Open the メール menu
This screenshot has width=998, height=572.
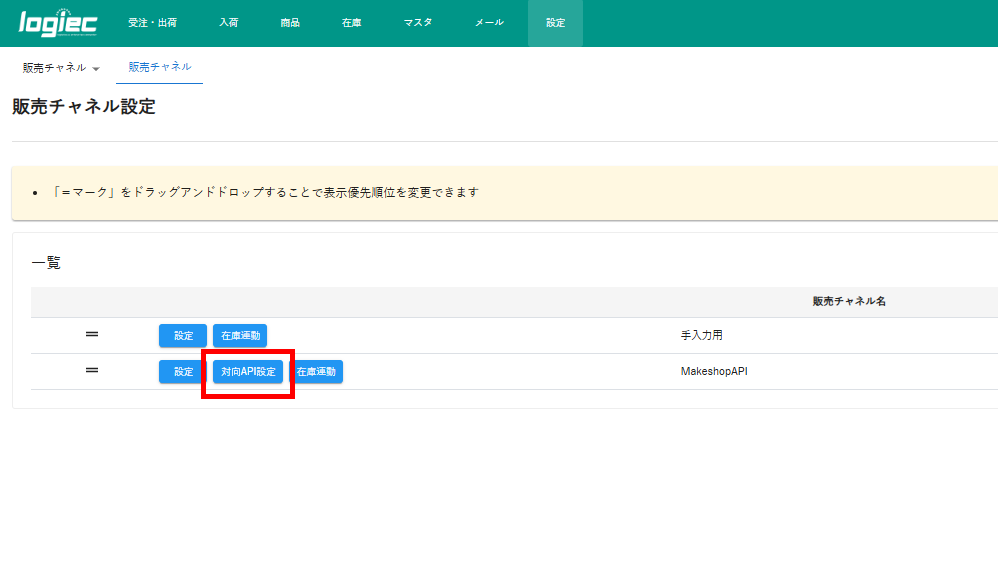click(x=489, y=23)
